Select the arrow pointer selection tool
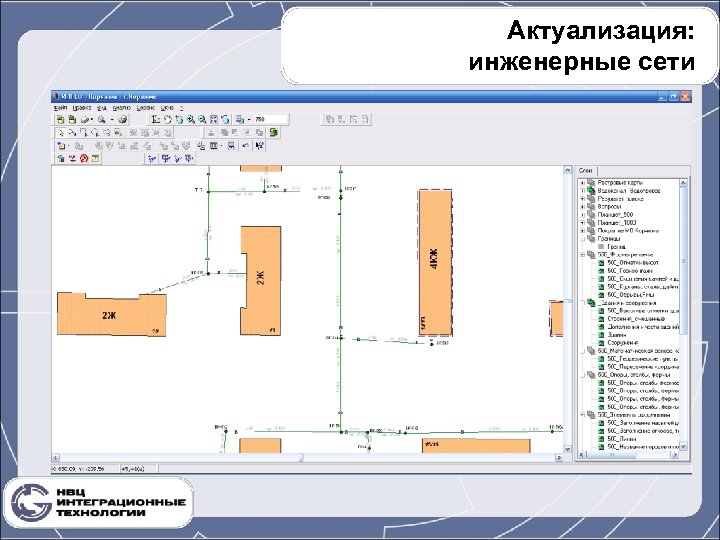Screen dimensions: 720x540 [60, 133]
